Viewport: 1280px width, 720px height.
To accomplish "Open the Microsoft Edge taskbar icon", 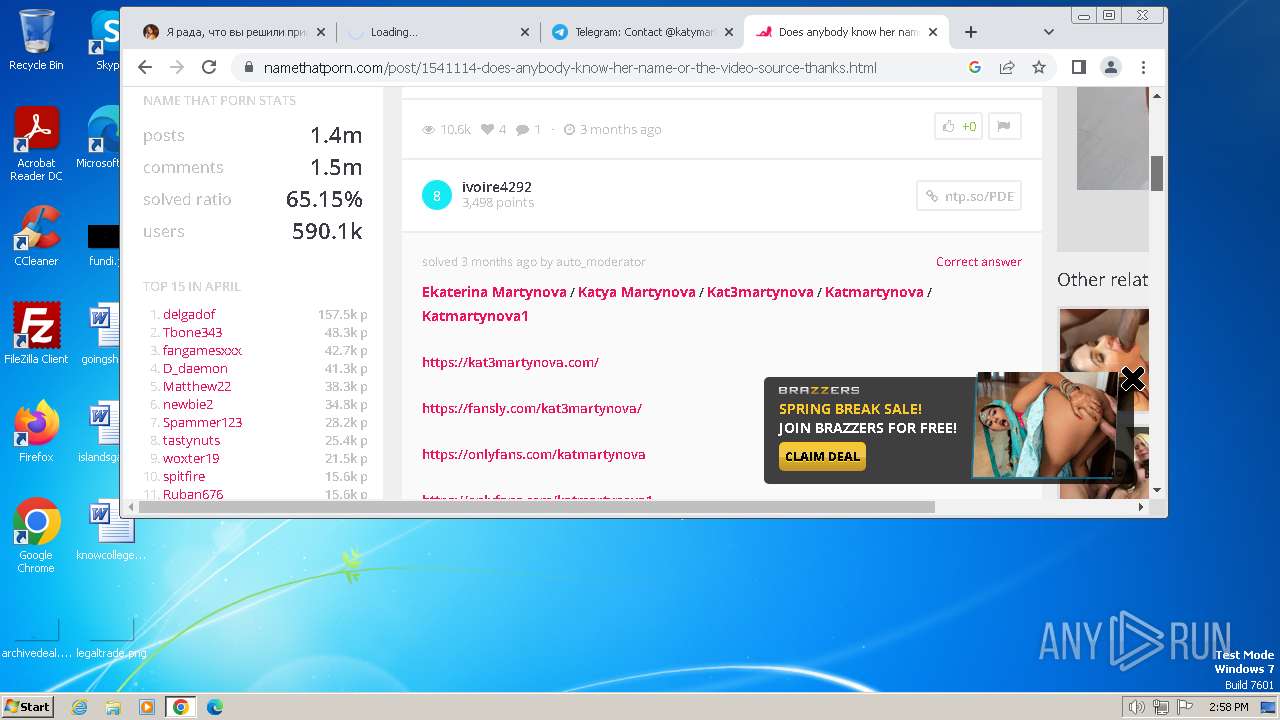I will click(215, 707).
